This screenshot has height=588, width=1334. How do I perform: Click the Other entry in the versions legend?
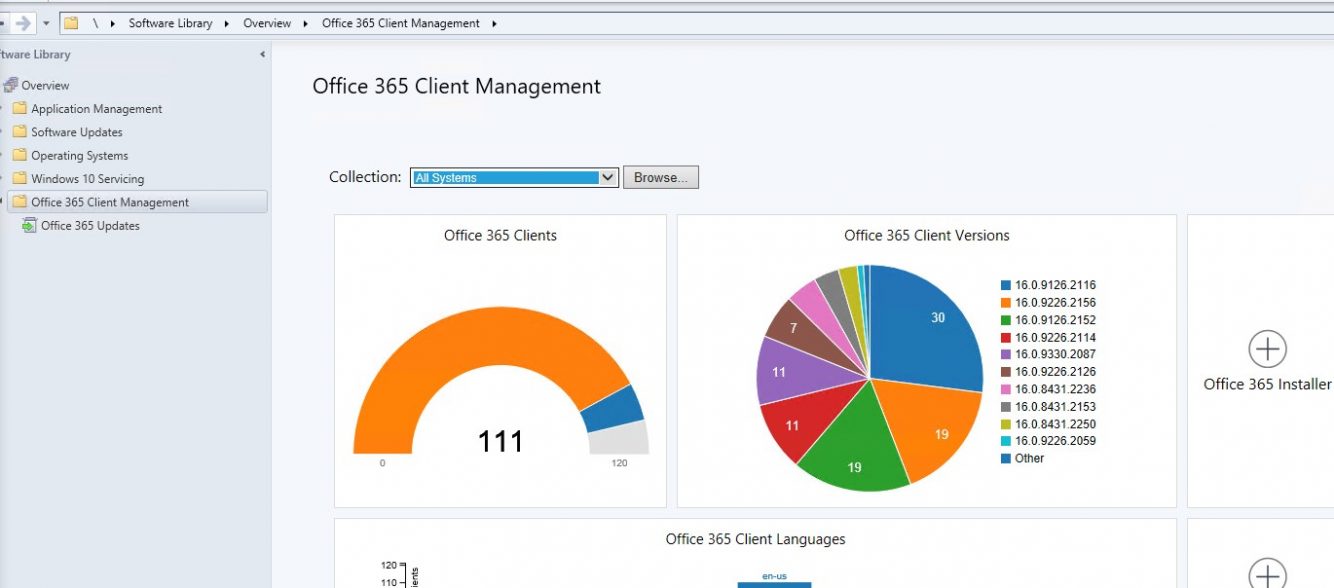pyautogui.click(x=1031, y=458)
